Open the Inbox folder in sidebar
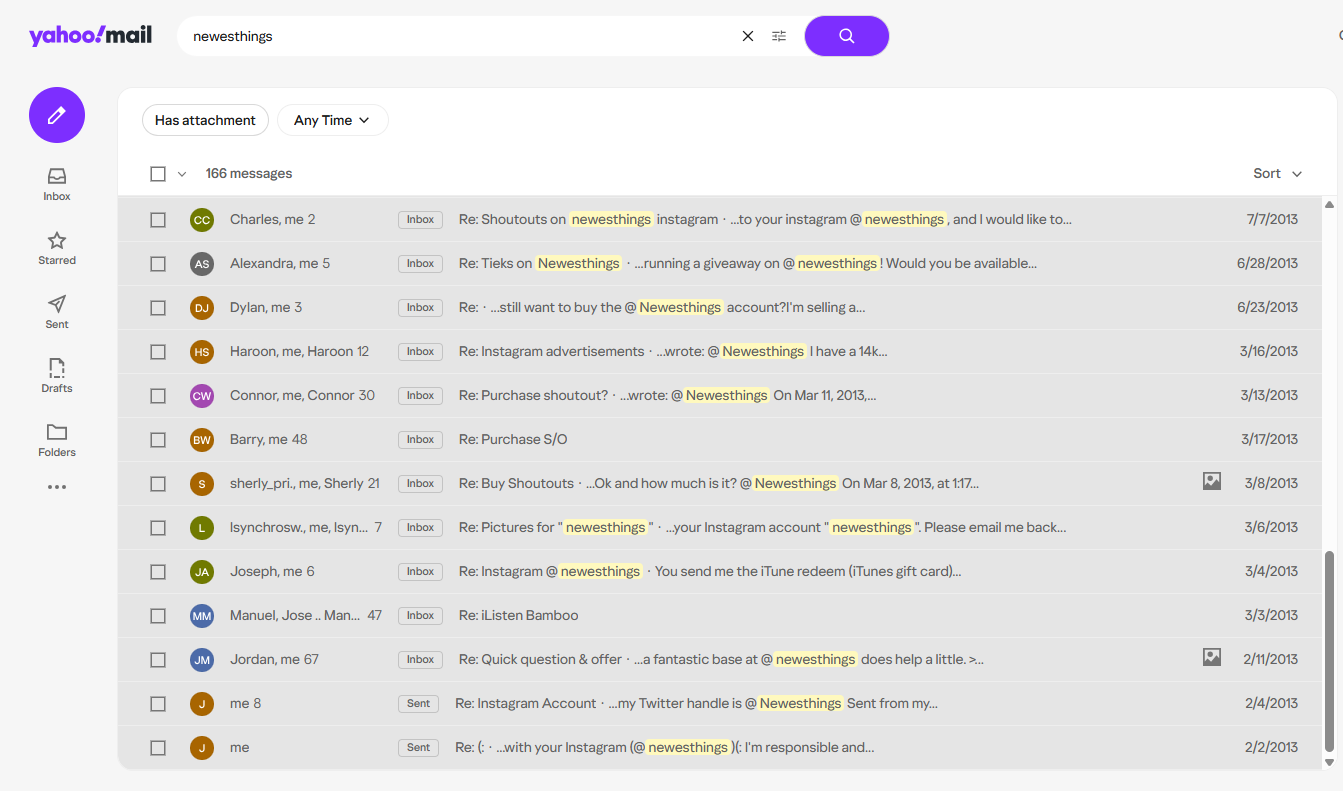 coord(57,184)
